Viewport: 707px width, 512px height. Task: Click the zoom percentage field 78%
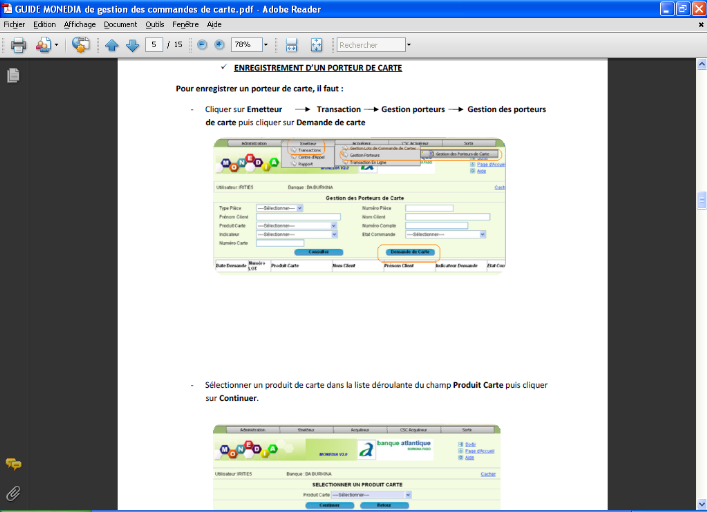click(247, 45)
